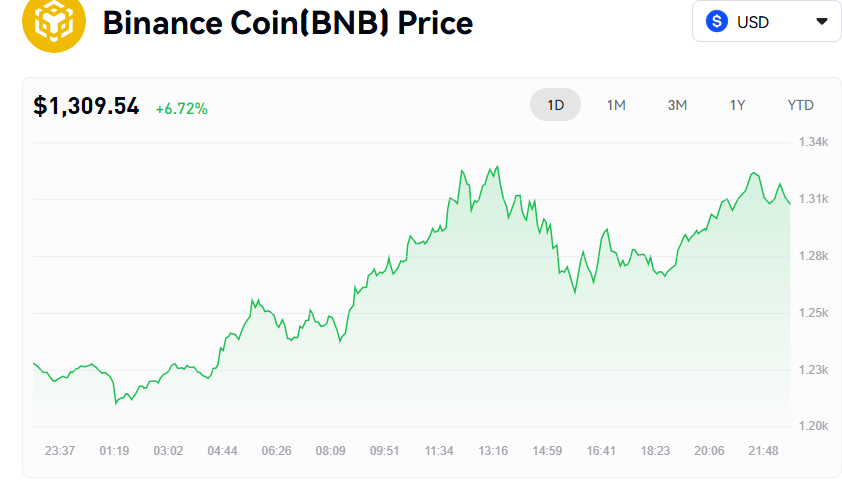The height and width of the screenshot is (480, 842).
Task: Click the 1.34k price axis label
Action: (813, 142)
